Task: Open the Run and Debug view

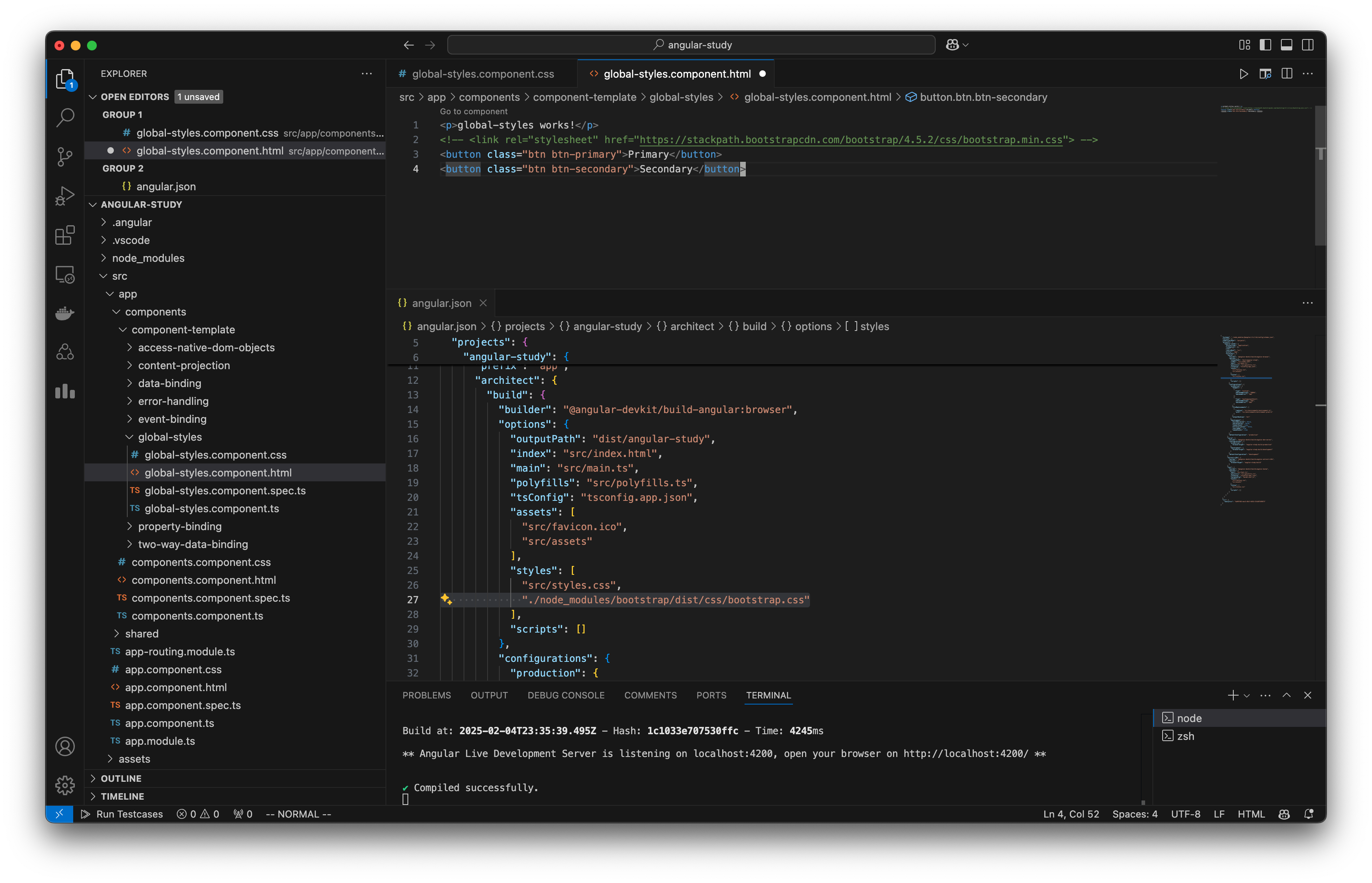Action: [x=65, y=195]
